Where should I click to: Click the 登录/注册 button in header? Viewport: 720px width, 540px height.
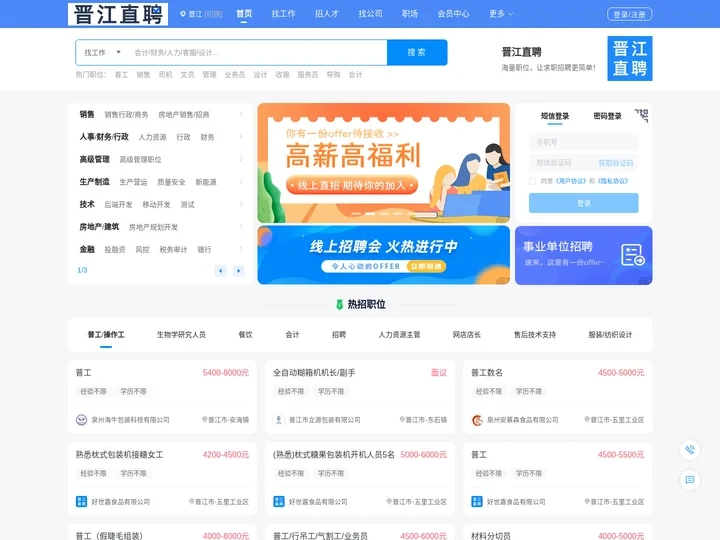pos(630,14)
